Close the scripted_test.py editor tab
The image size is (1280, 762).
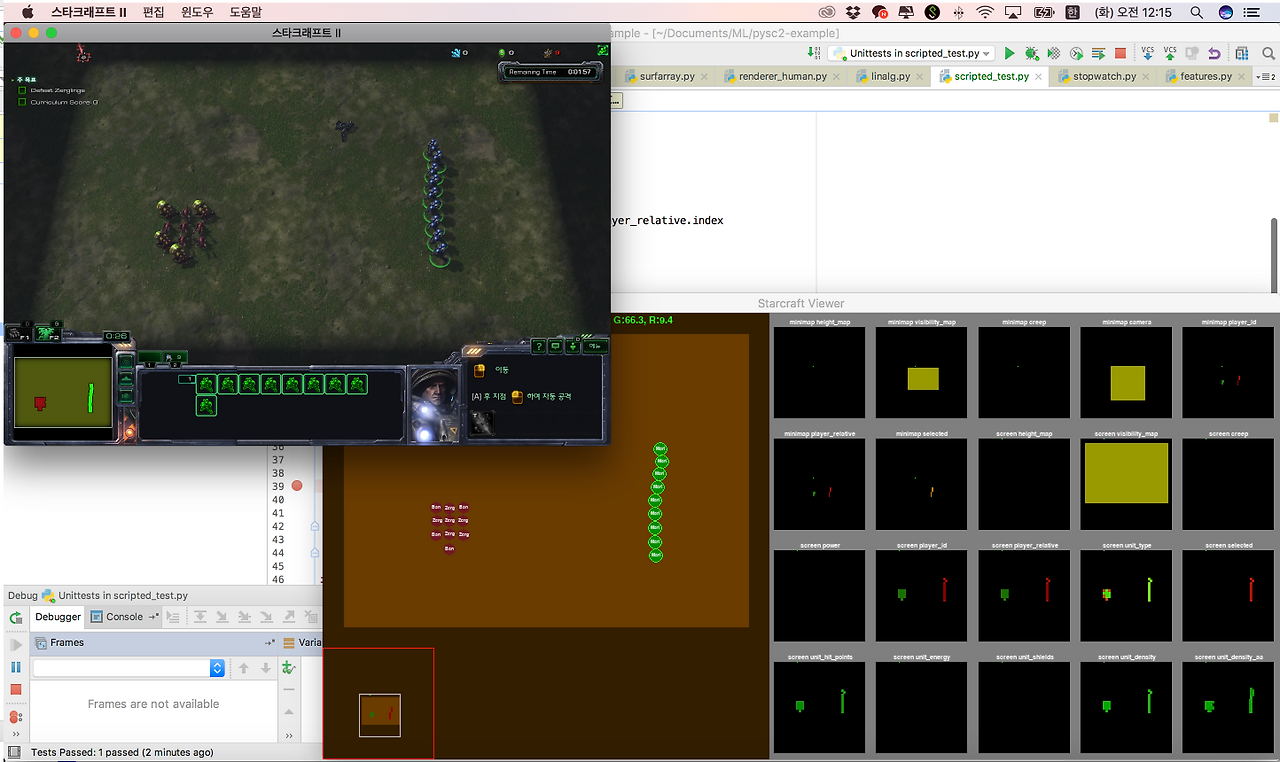click(1040, 77)
